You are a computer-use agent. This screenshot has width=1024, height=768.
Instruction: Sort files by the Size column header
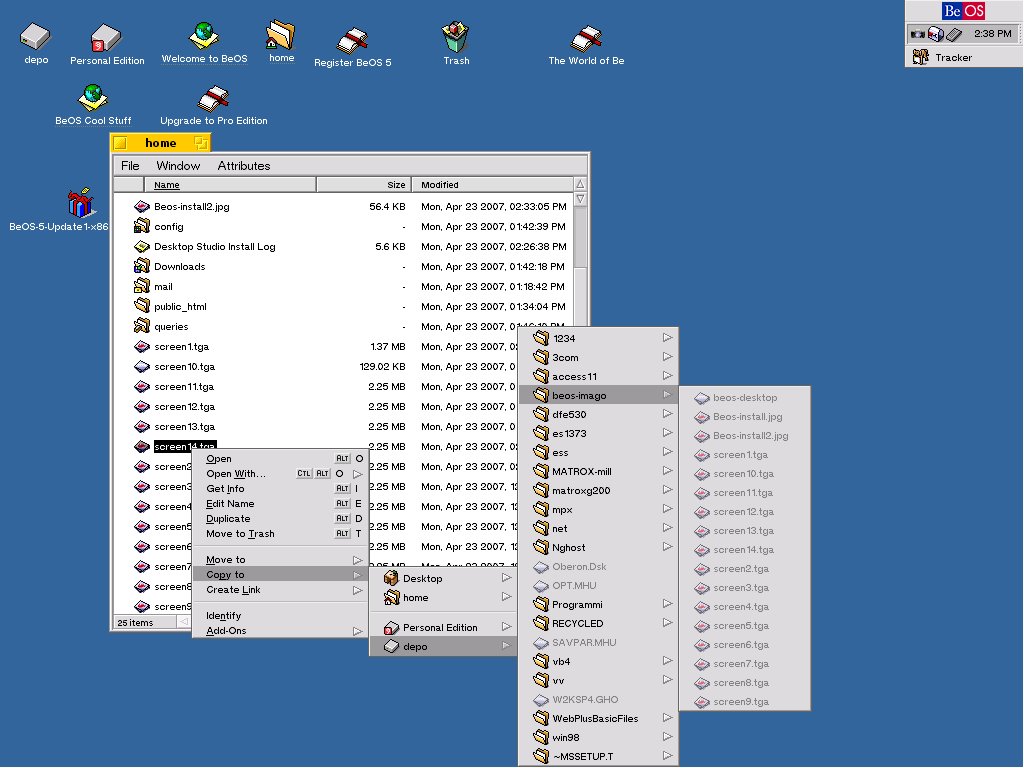[362, 185]
